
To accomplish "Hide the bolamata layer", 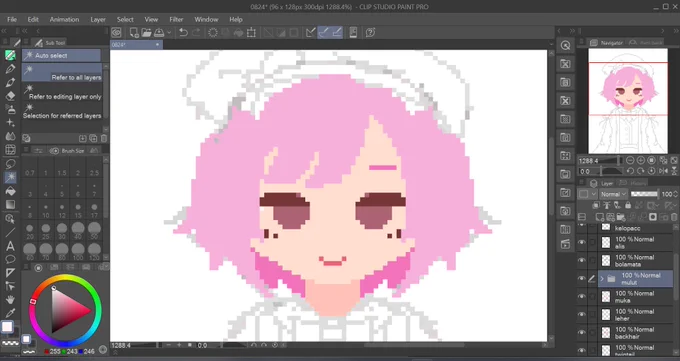I will pyautogui.click(x=582, y=260).
